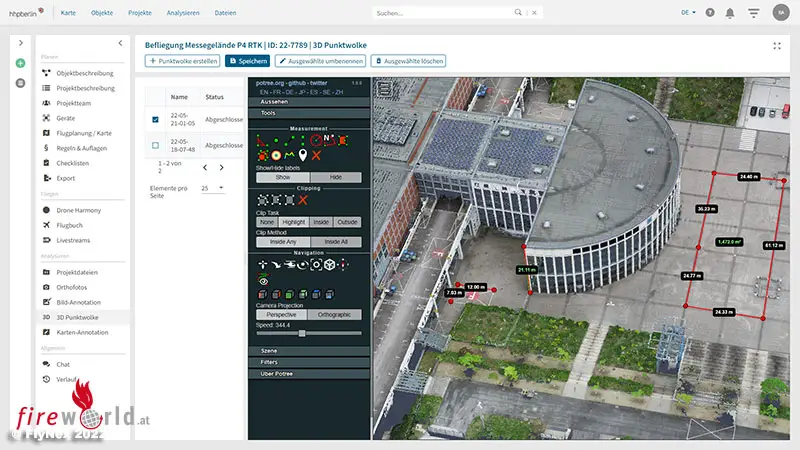Switch camera projection to Orthographic
Screen dimensions: 800x450
(x=334, y=314)
